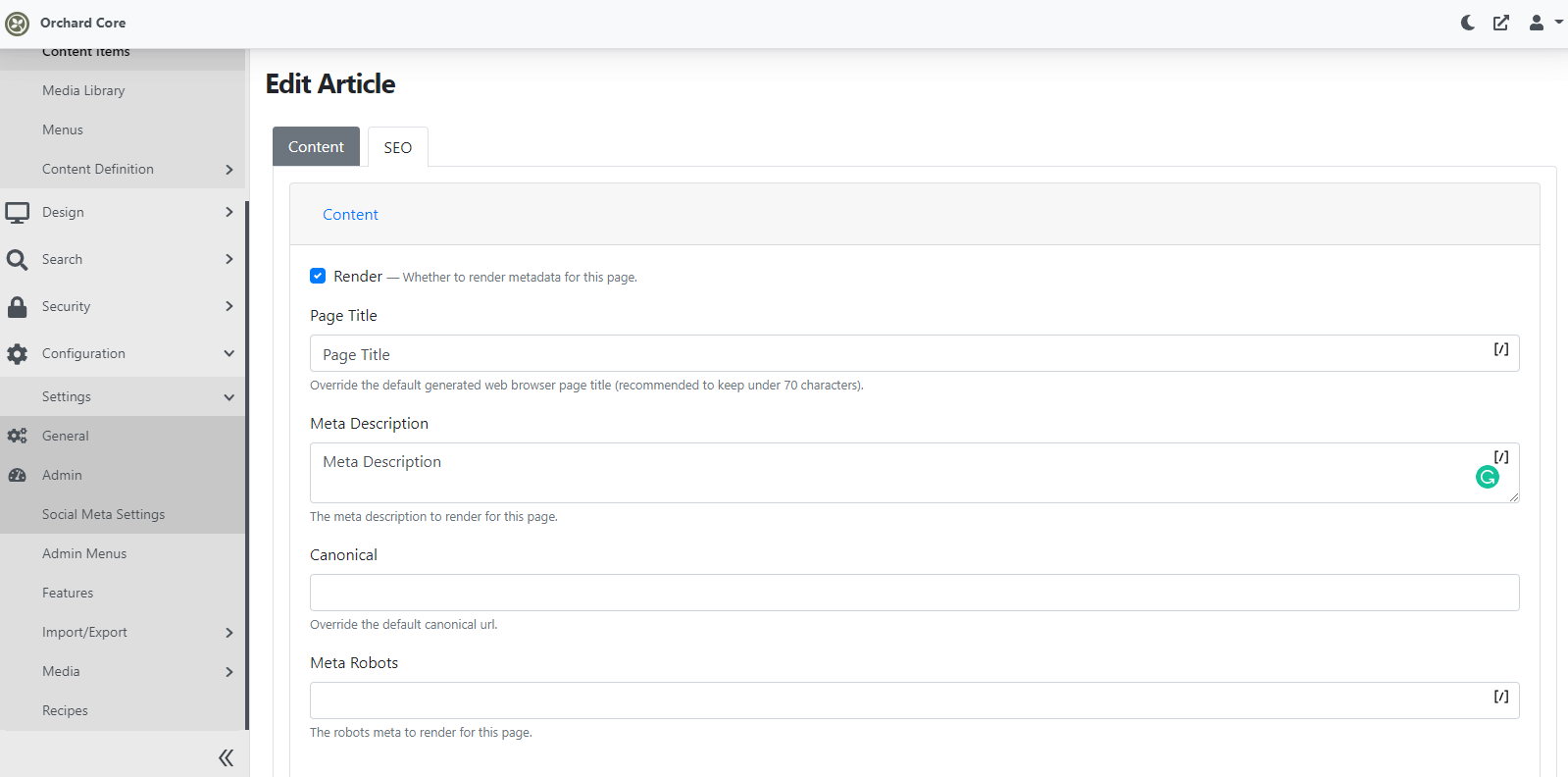This screenshot has height=777, width=1568.
Task: Collapse the sidebar with double chevron icon
Action: click(226, 757)
